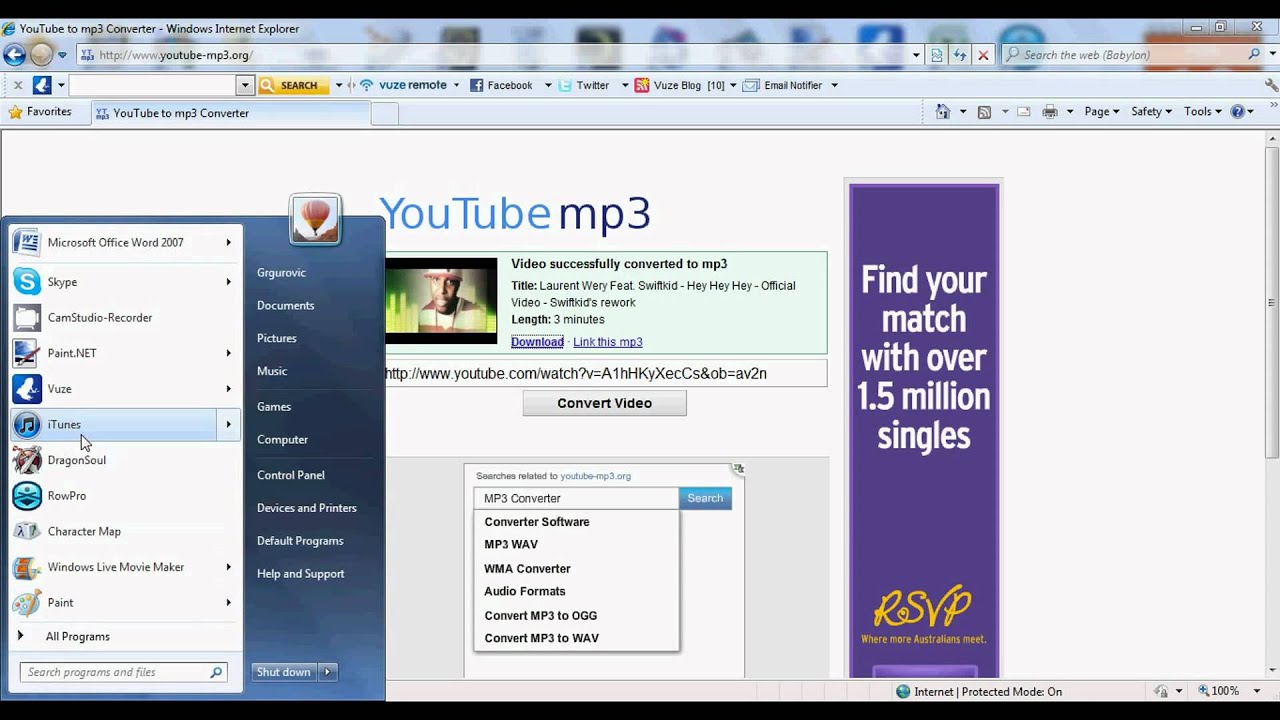This screenshot has height=720, width=1280.
Task: Click the browser Back arrow button
Action: [x=15, y=54]
